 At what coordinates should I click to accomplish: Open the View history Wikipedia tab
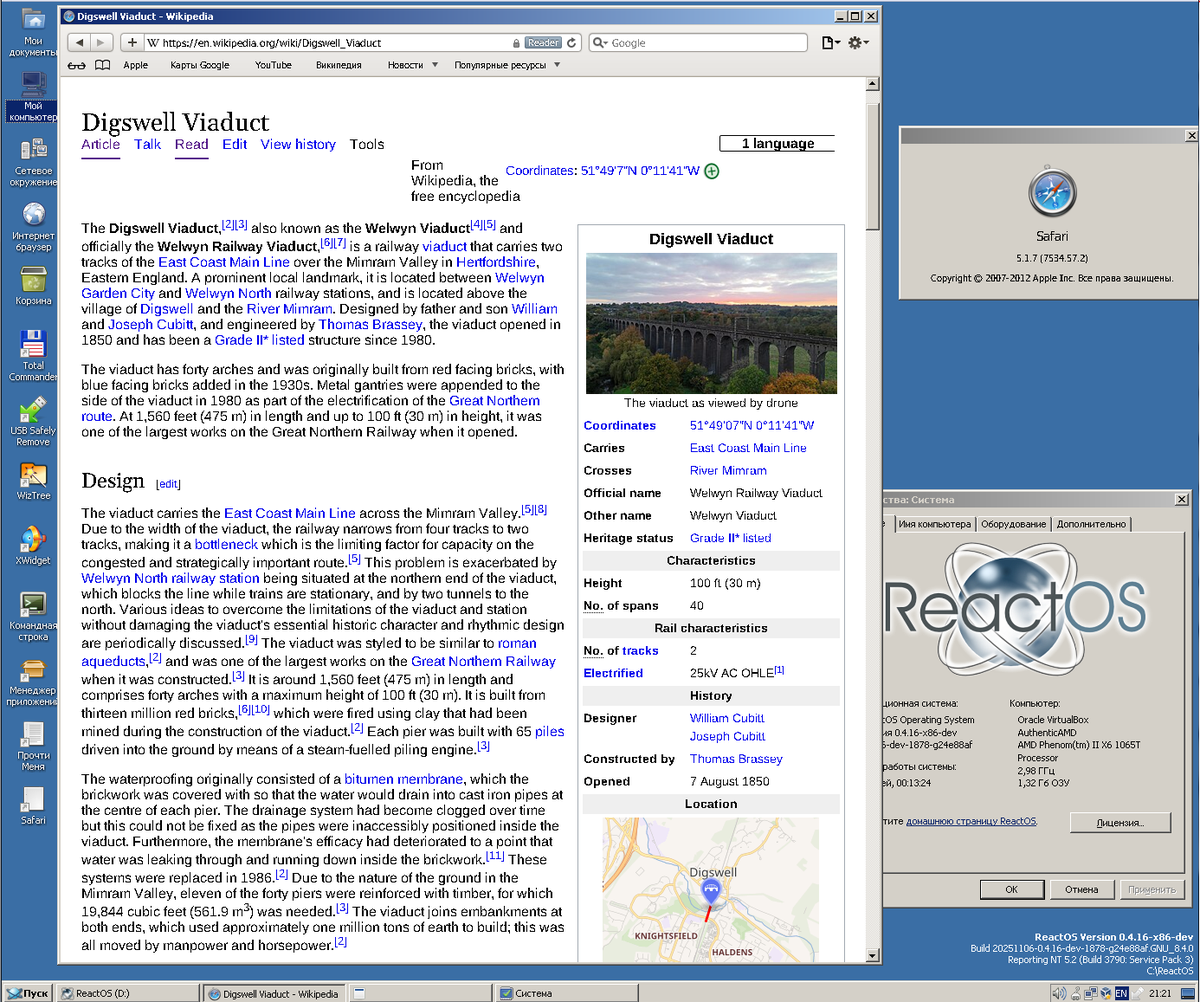pos(297,144)
